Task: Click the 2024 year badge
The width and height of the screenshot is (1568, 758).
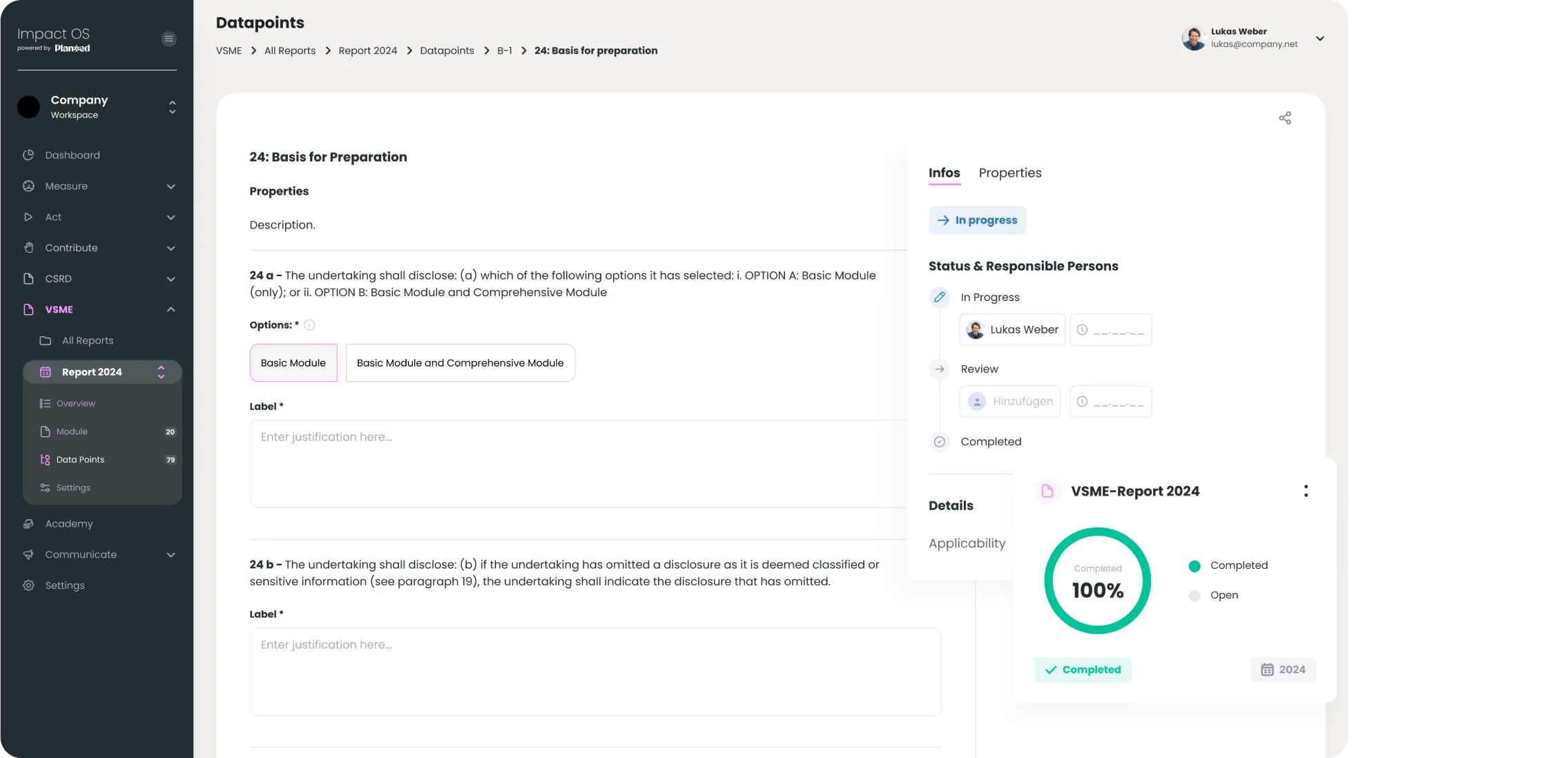Action: (x=1283, y=670)
